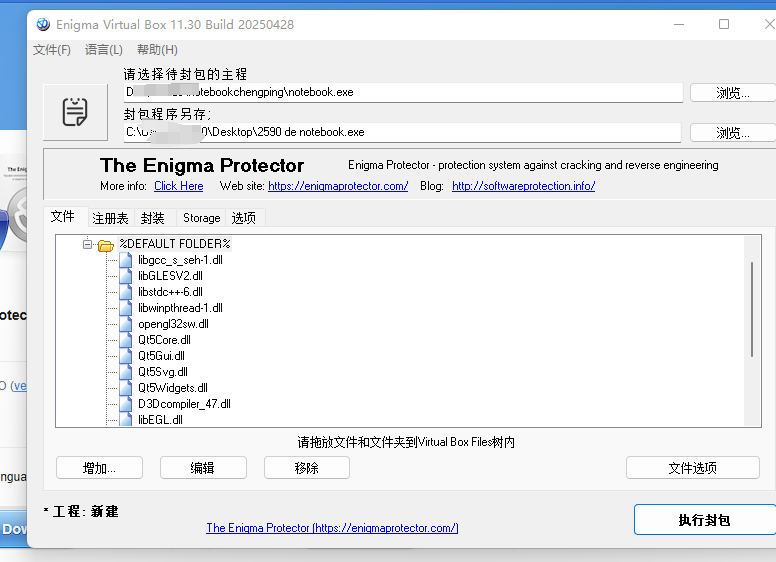Select libwinpthread-1.dll in file tree

[x=180, y=308]
